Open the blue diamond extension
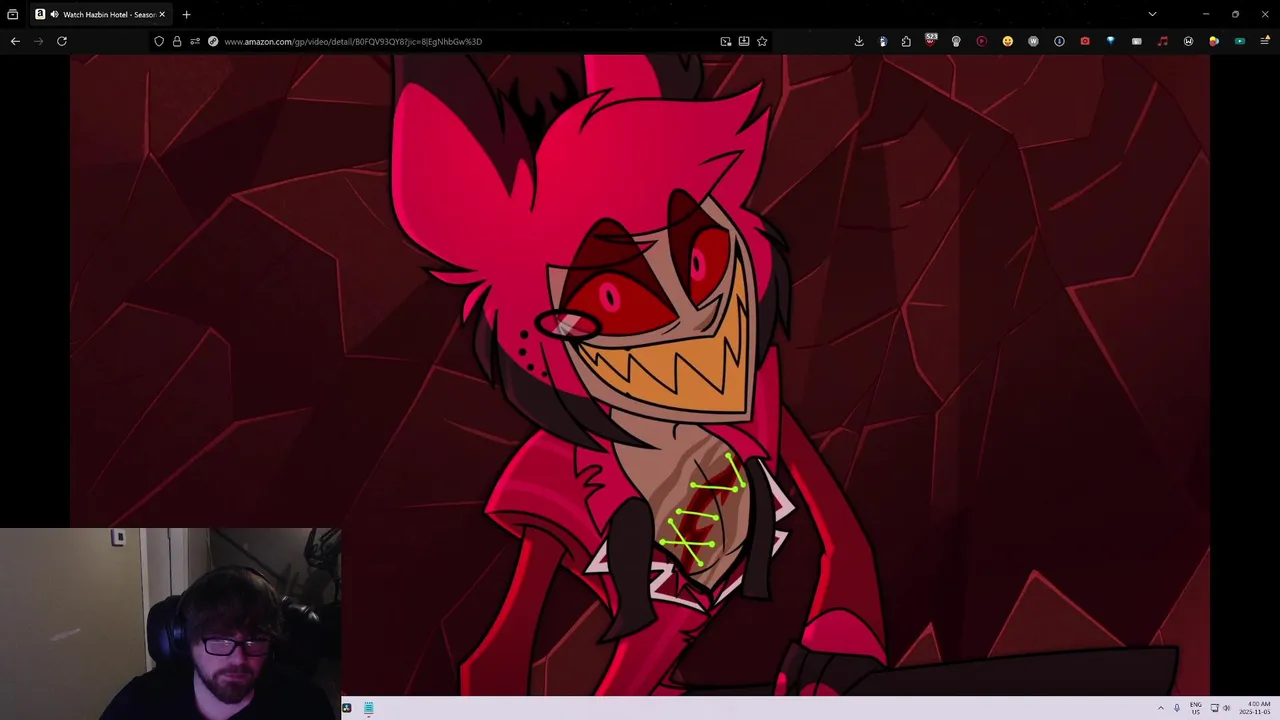Viewport: 1280px width, 720px height. [1110, 41]
